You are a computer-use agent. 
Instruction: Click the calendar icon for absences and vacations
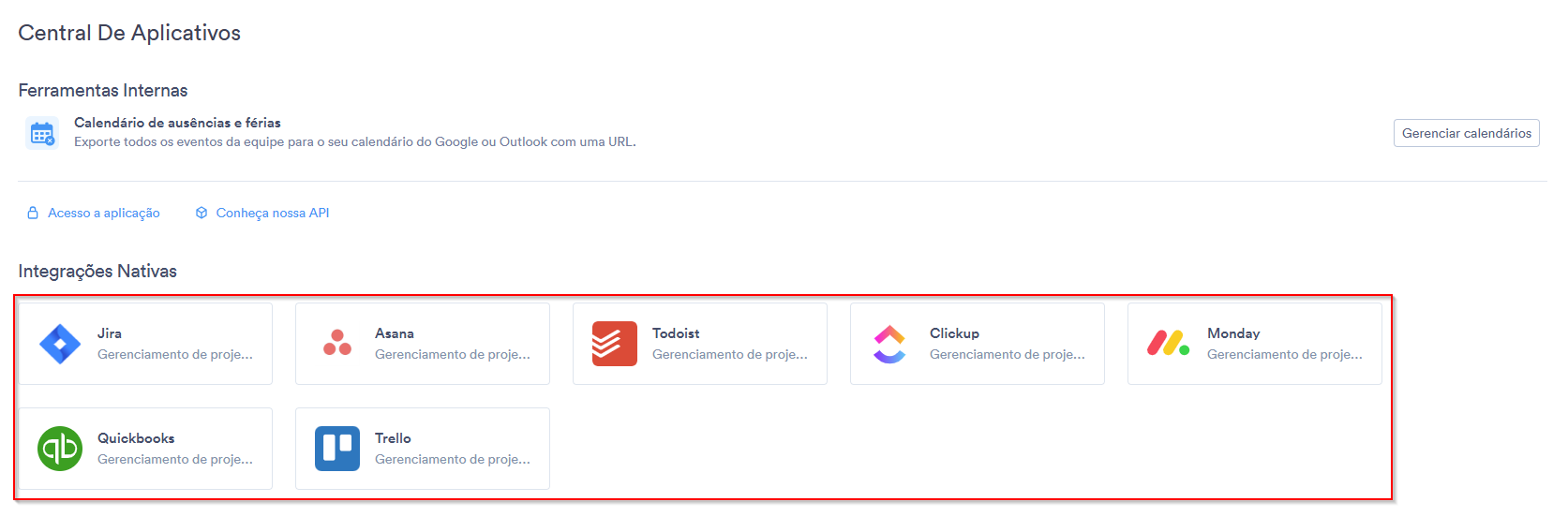click(42, 134)
